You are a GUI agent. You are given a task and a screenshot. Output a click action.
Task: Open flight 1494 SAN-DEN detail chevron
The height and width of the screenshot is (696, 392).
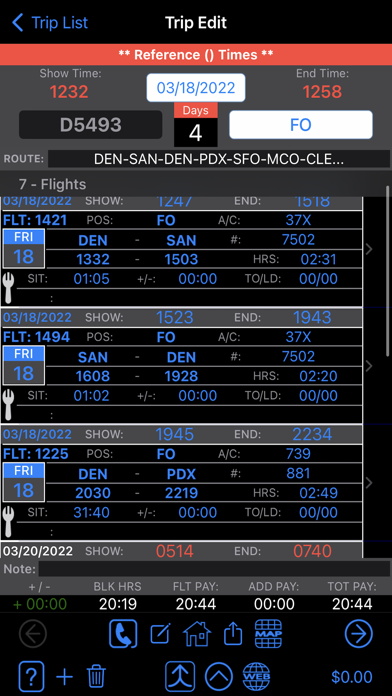click(368, 366)
